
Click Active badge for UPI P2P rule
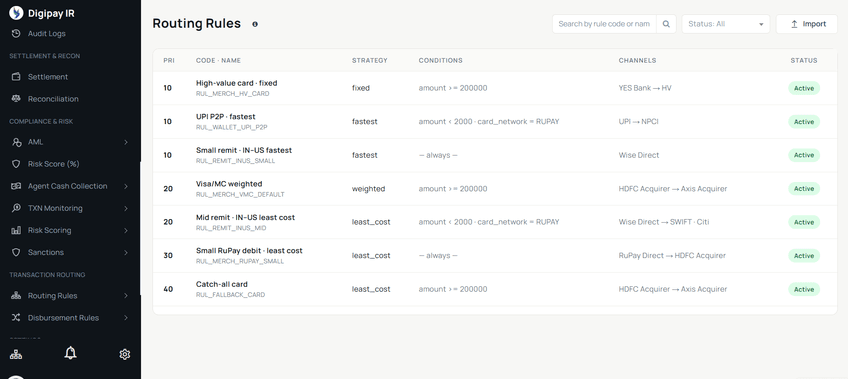click(x=804, y=122)
